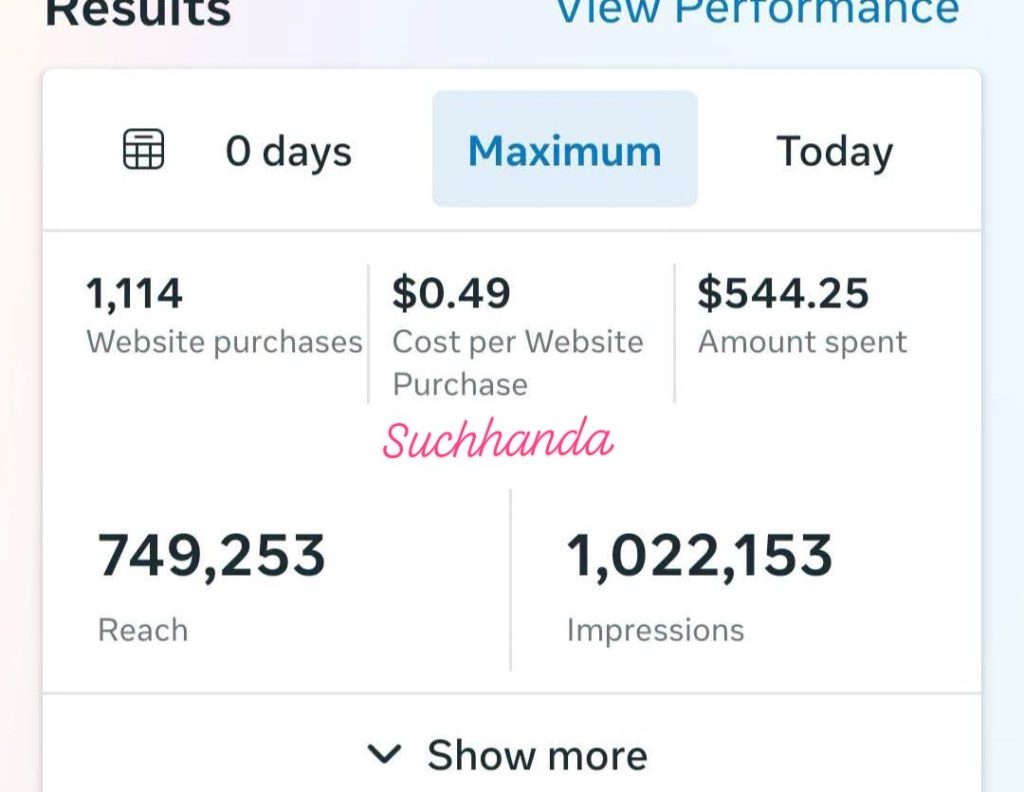Select the Reach metric label
Viewport: 1024px width, 792px height.
pyautogui.click(x=143, y=630)
